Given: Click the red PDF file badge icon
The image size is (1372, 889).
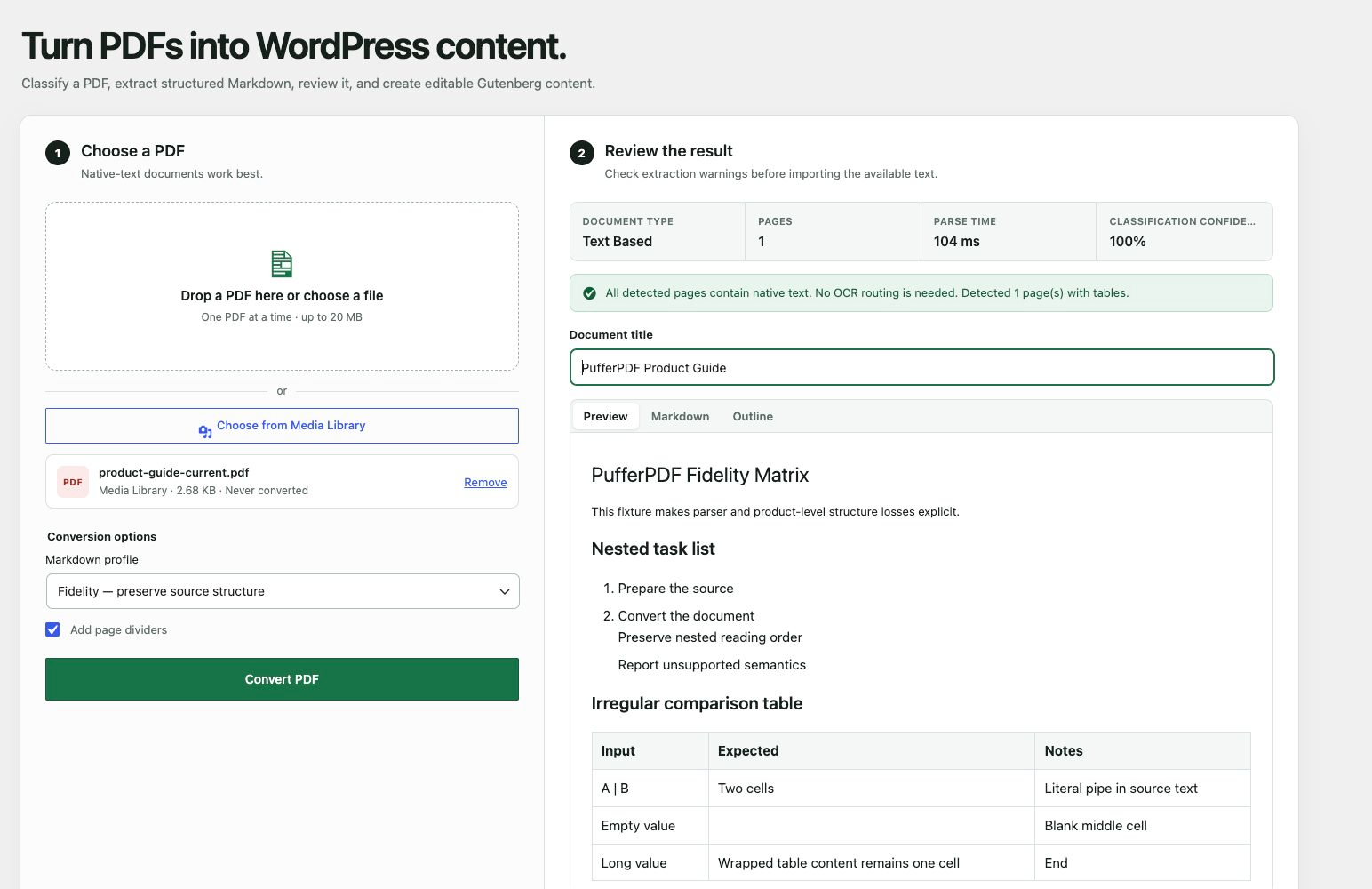Looking at the screenshot, I should pyautogui.click(x=73, y=482).
